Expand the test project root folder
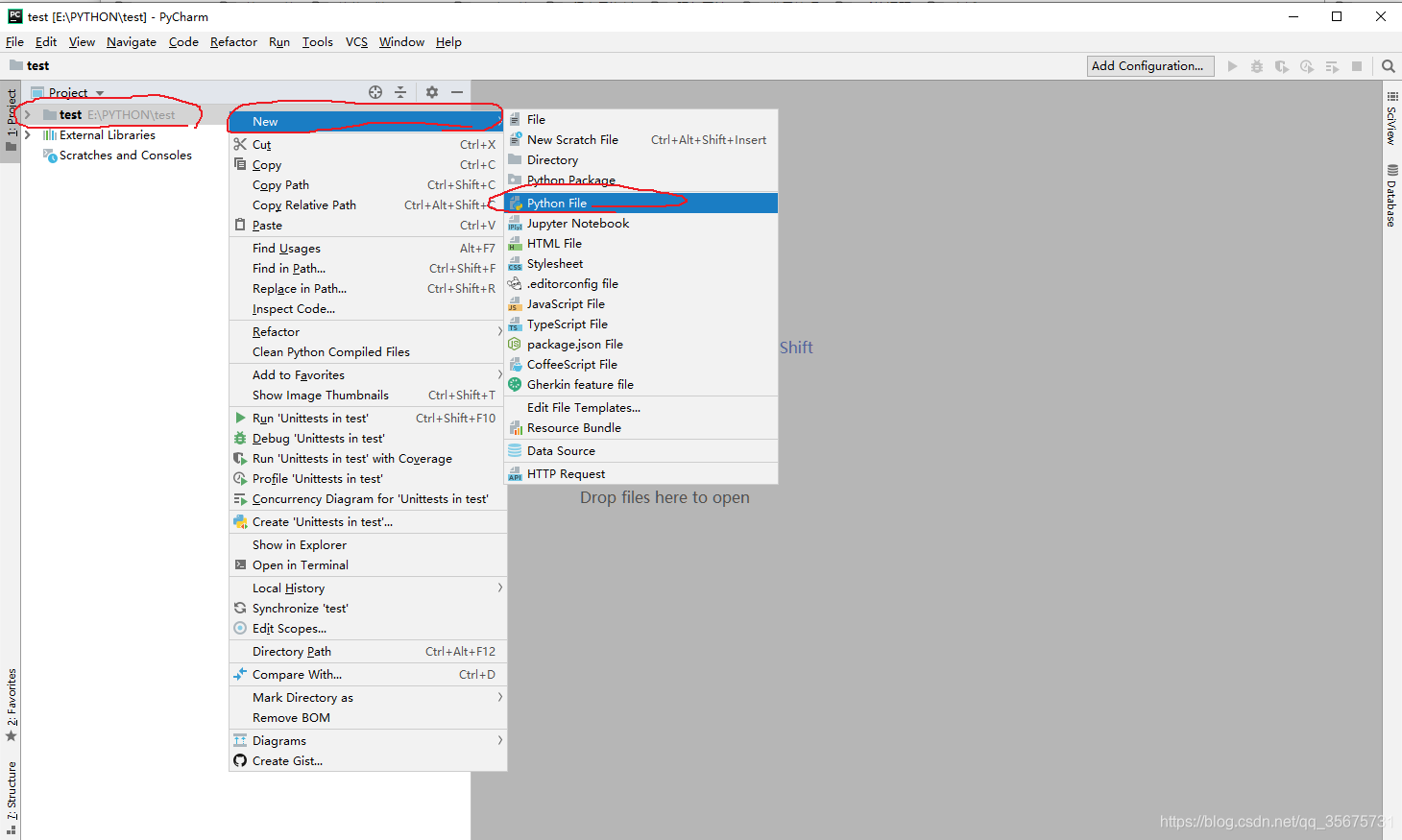1402x840 pixels. [28, 114]
